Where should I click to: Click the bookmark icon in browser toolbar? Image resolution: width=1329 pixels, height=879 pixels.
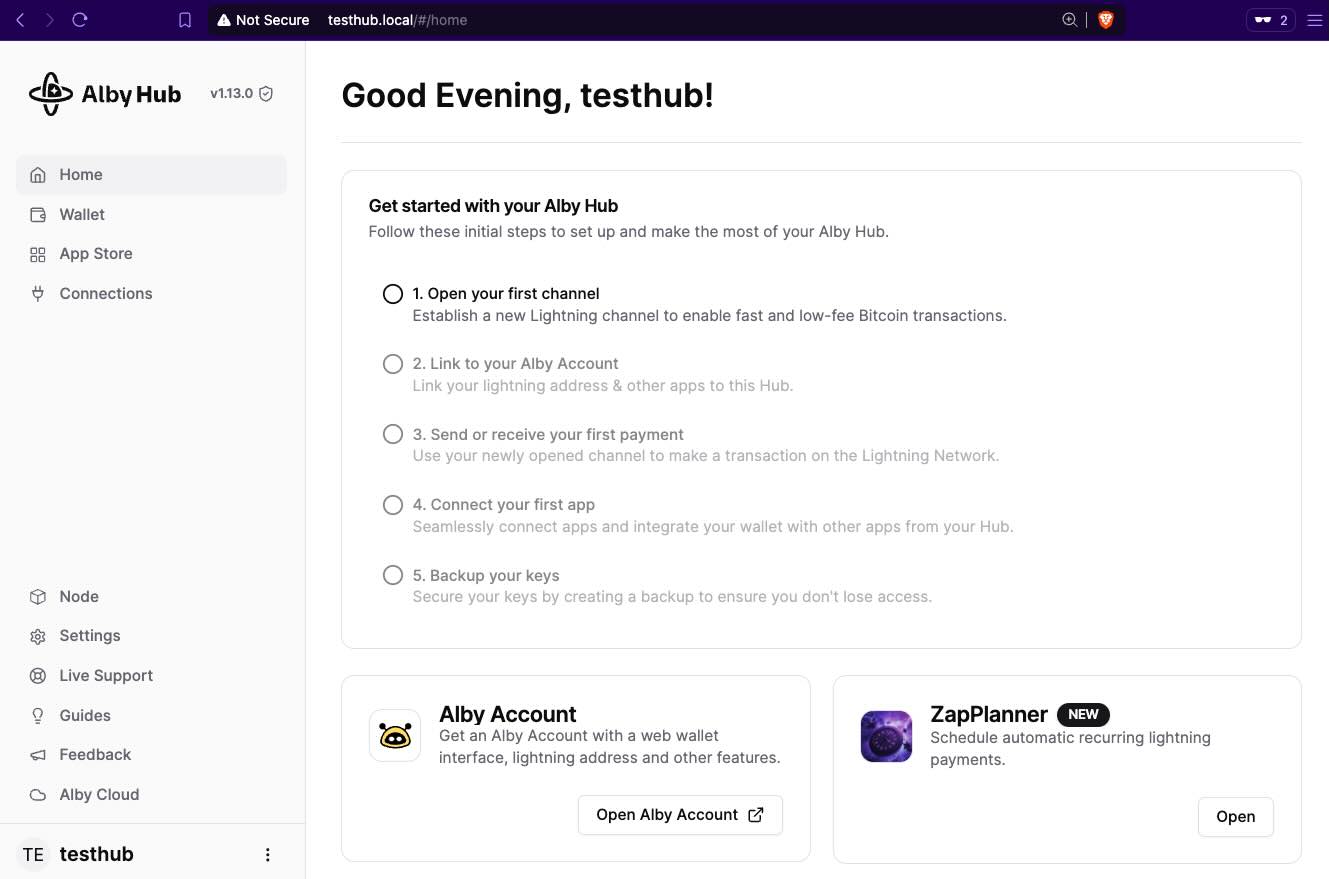click(185, 20)
